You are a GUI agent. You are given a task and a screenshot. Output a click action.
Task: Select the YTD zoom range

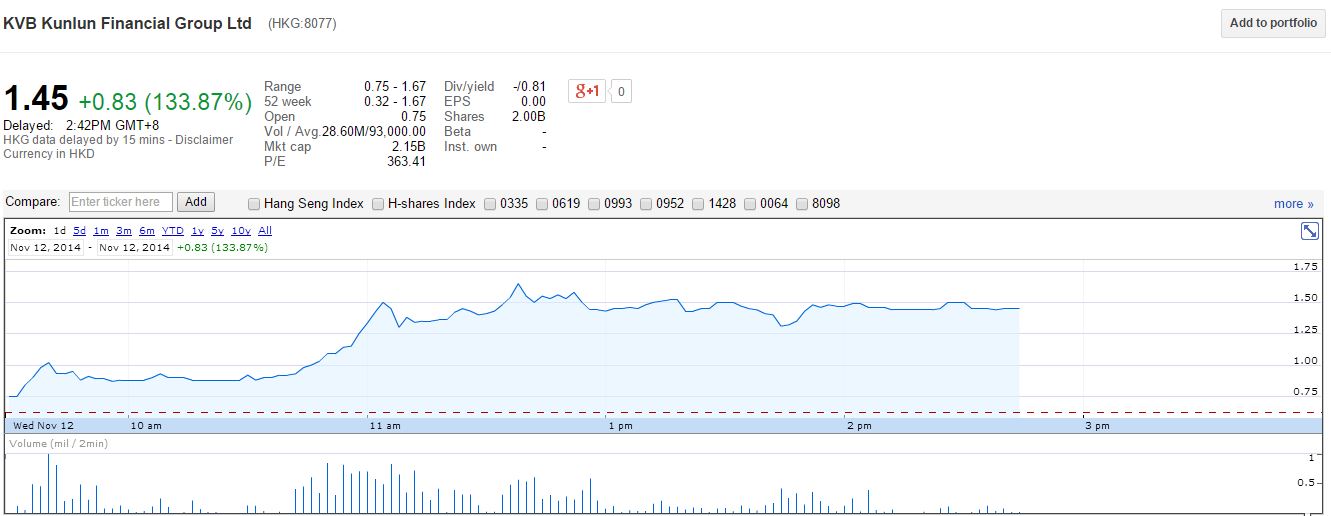click(x=173, y=231)
